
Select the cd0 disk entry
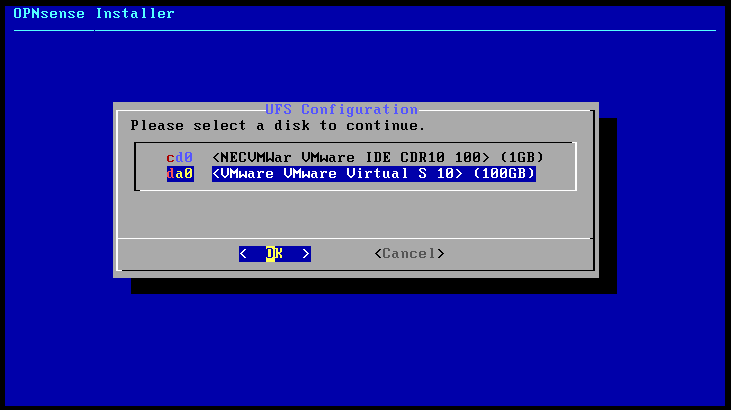tap(355, 157)
